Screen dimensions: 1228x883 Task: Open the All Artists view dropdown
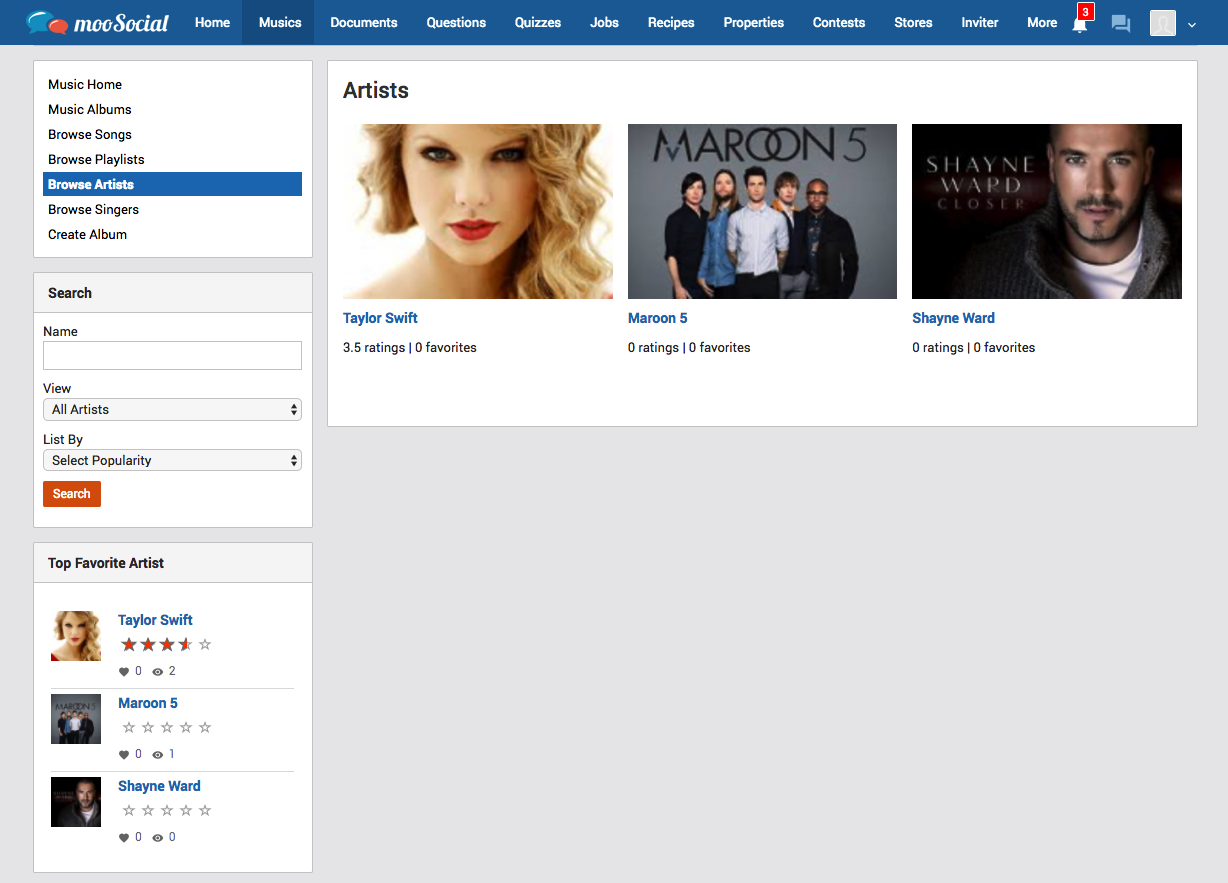point(172,409)
